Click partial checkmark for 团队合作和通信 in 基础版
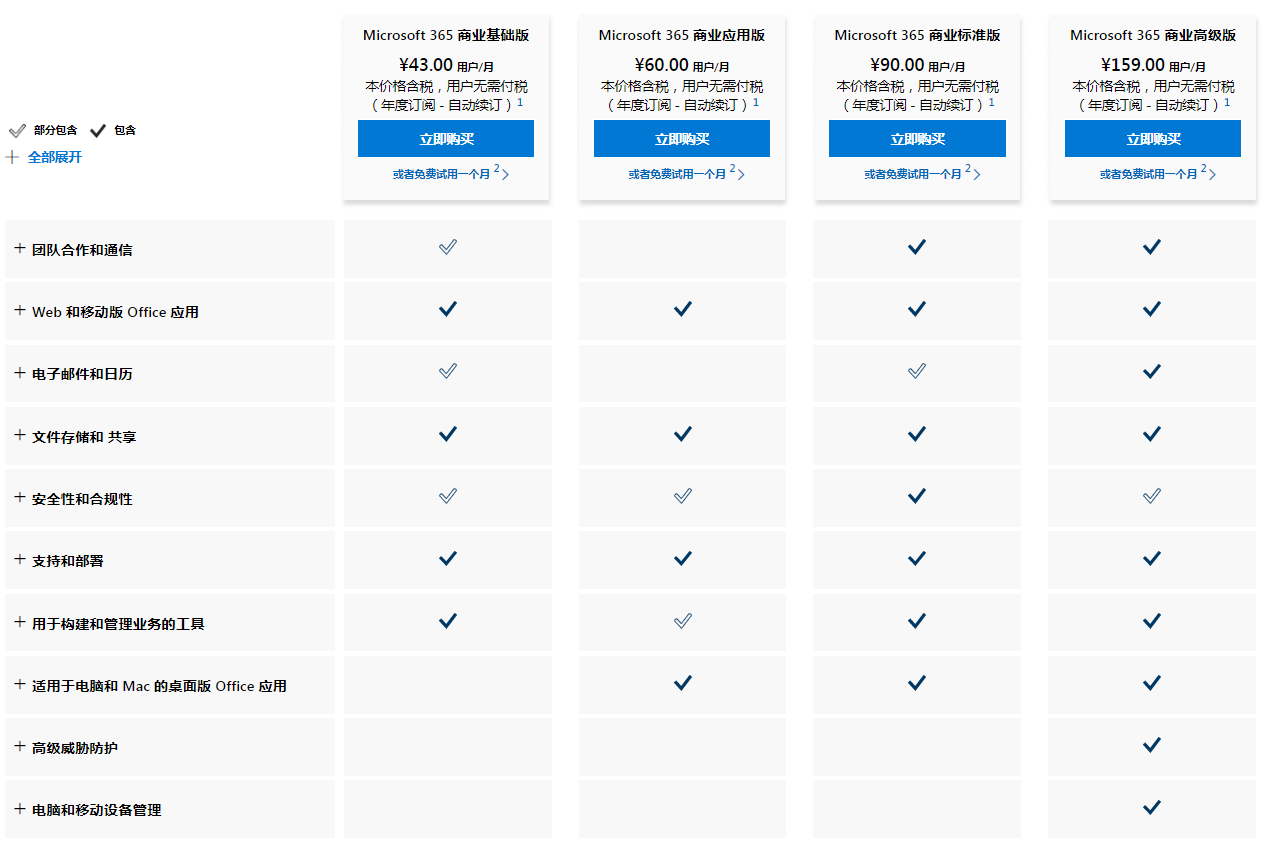 coord(448,247)
